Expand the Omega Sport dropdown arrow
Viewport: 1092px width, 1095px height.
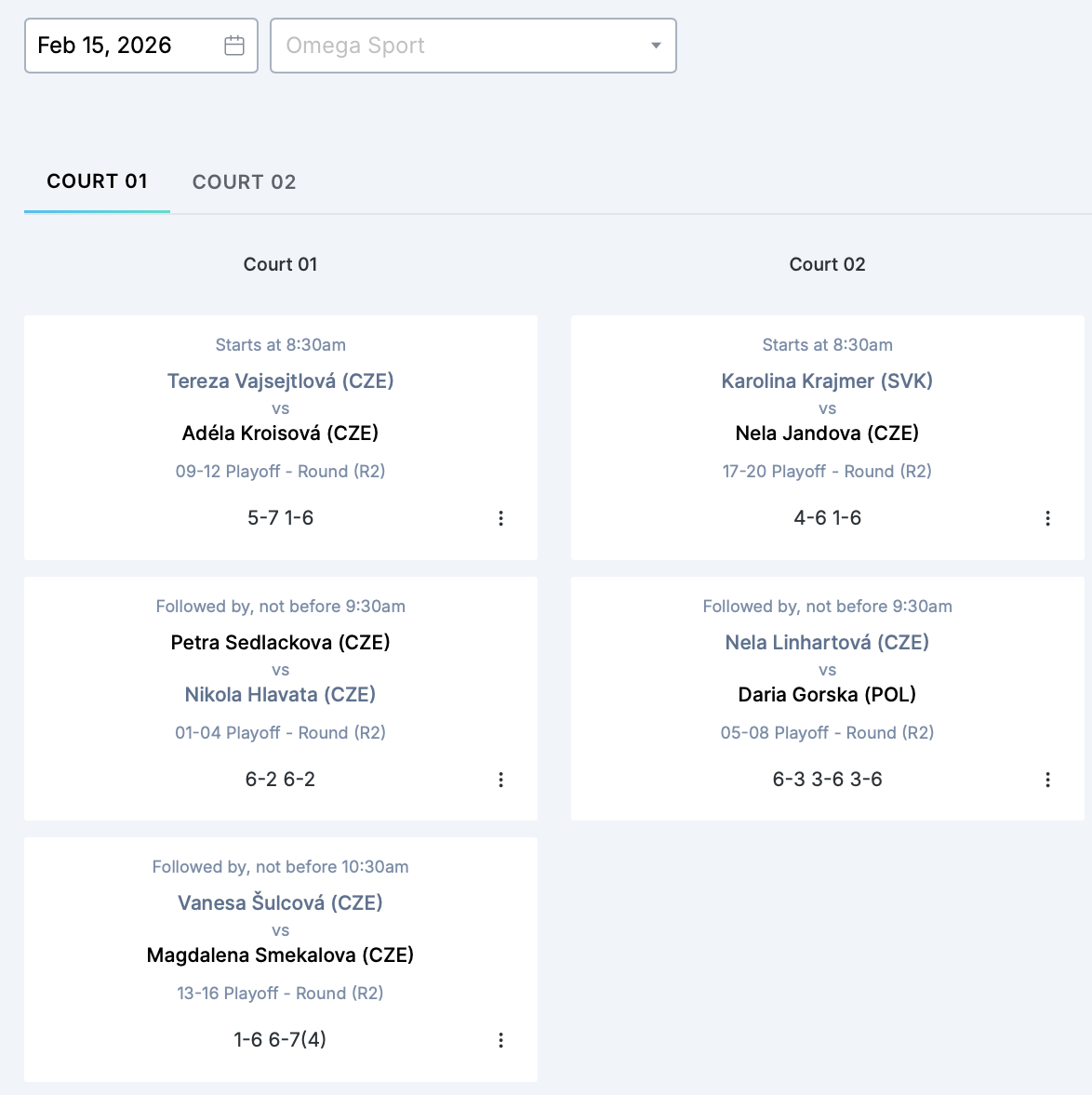656,46
